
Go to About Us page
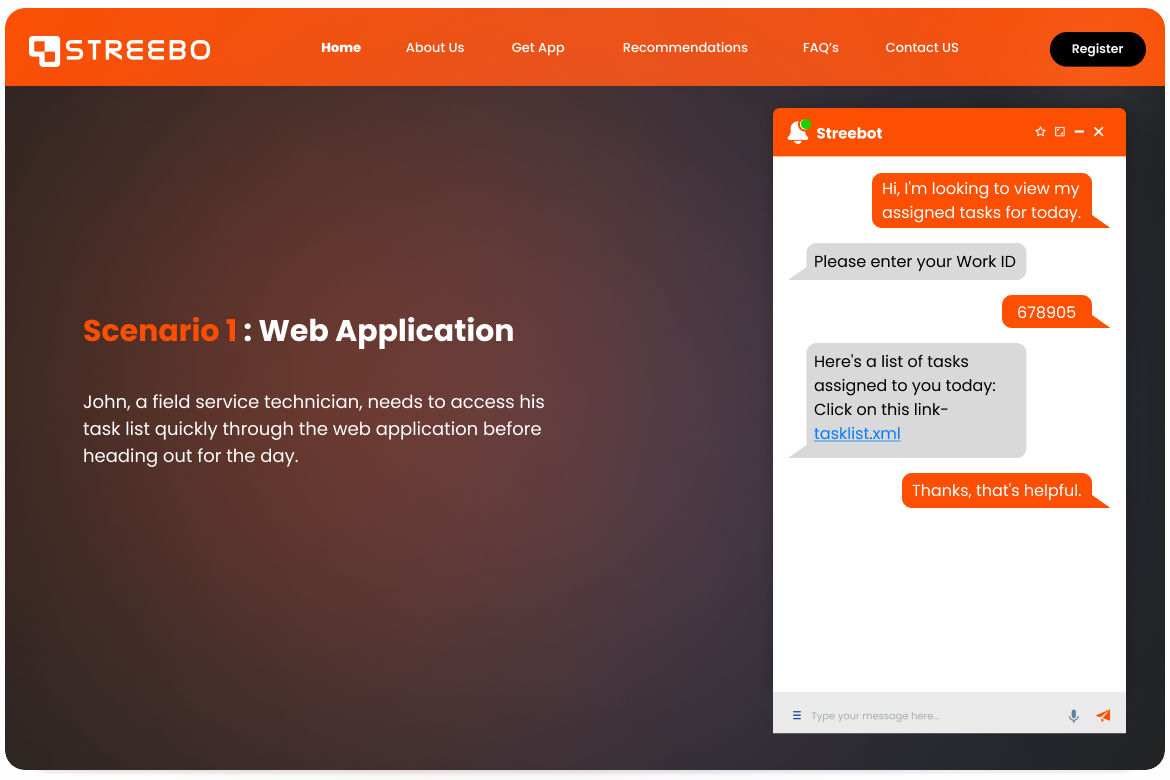pos(435,48)
